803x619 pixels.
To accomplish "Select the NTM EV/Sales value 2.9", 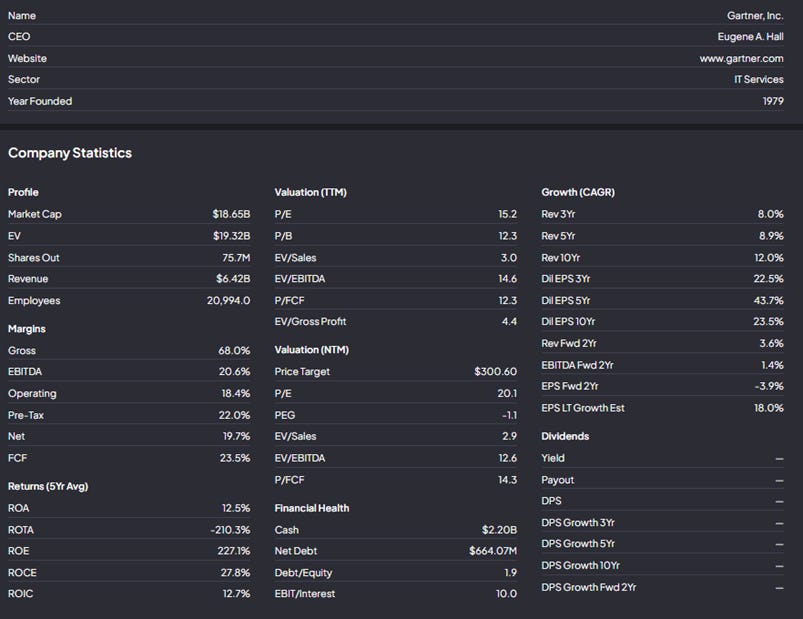I will [x=510, y=436].
